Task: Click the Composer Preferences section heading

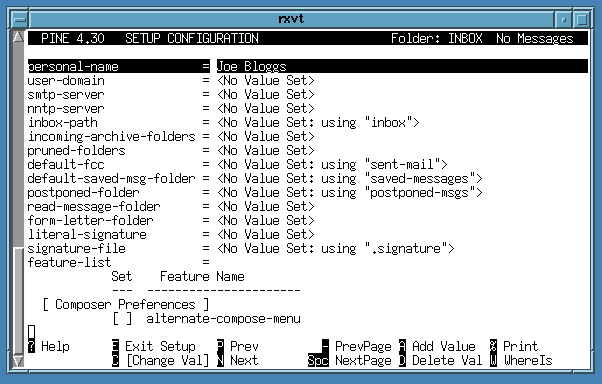Action: [126, 305]
